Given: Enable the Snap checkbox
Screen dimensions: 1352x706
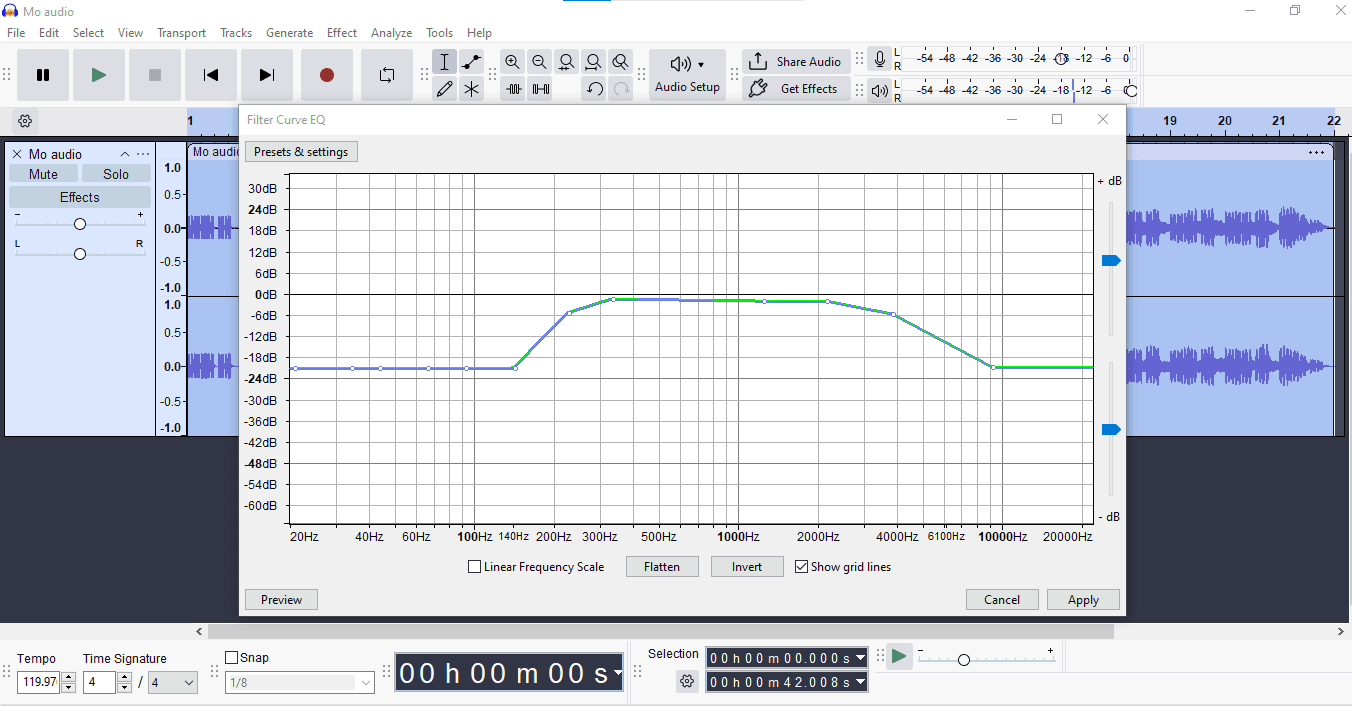Looking at the screenshot, I should tap(232, 658).
